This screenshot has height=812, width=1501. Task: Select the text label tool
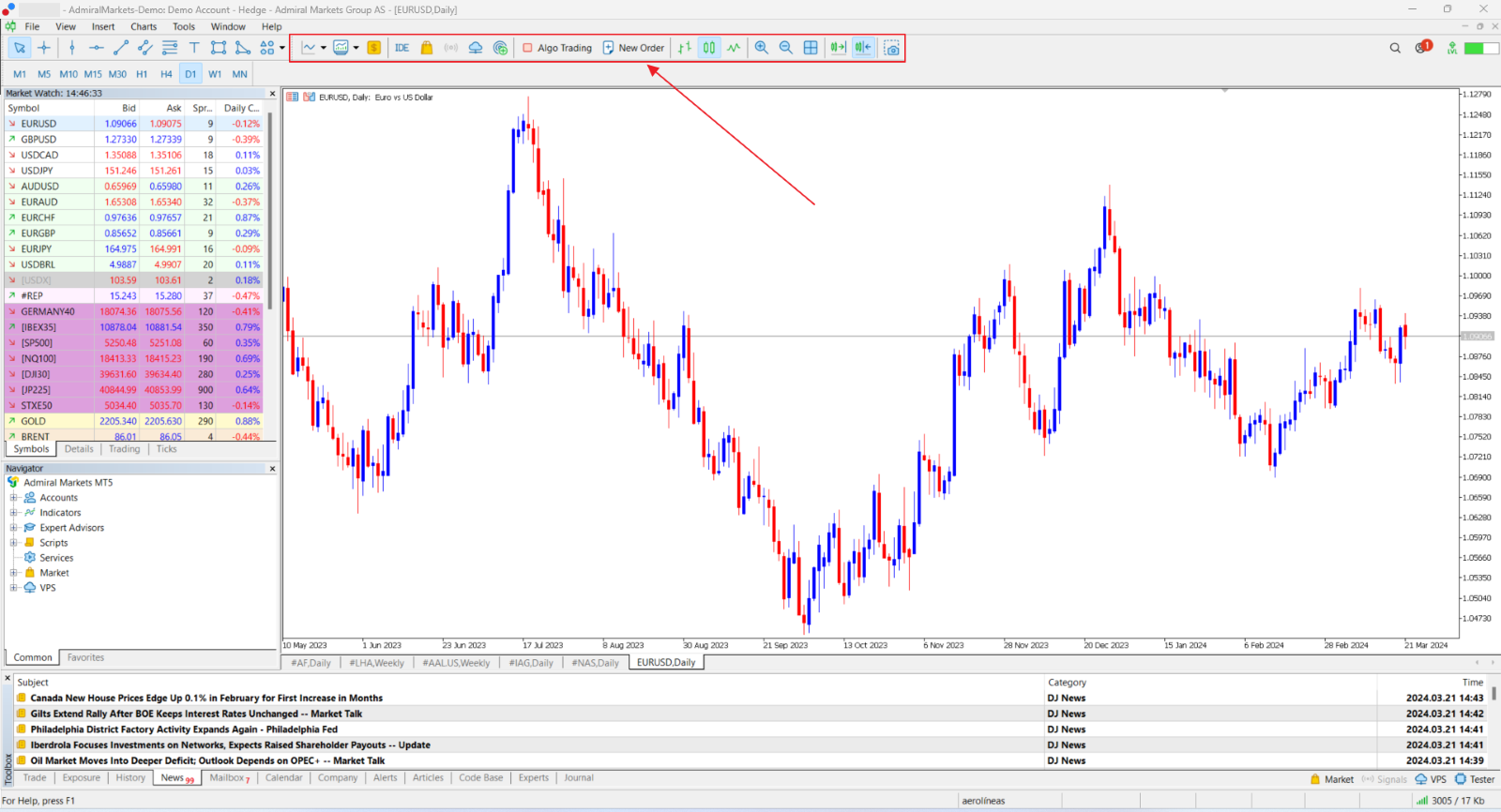pos(194,48)
